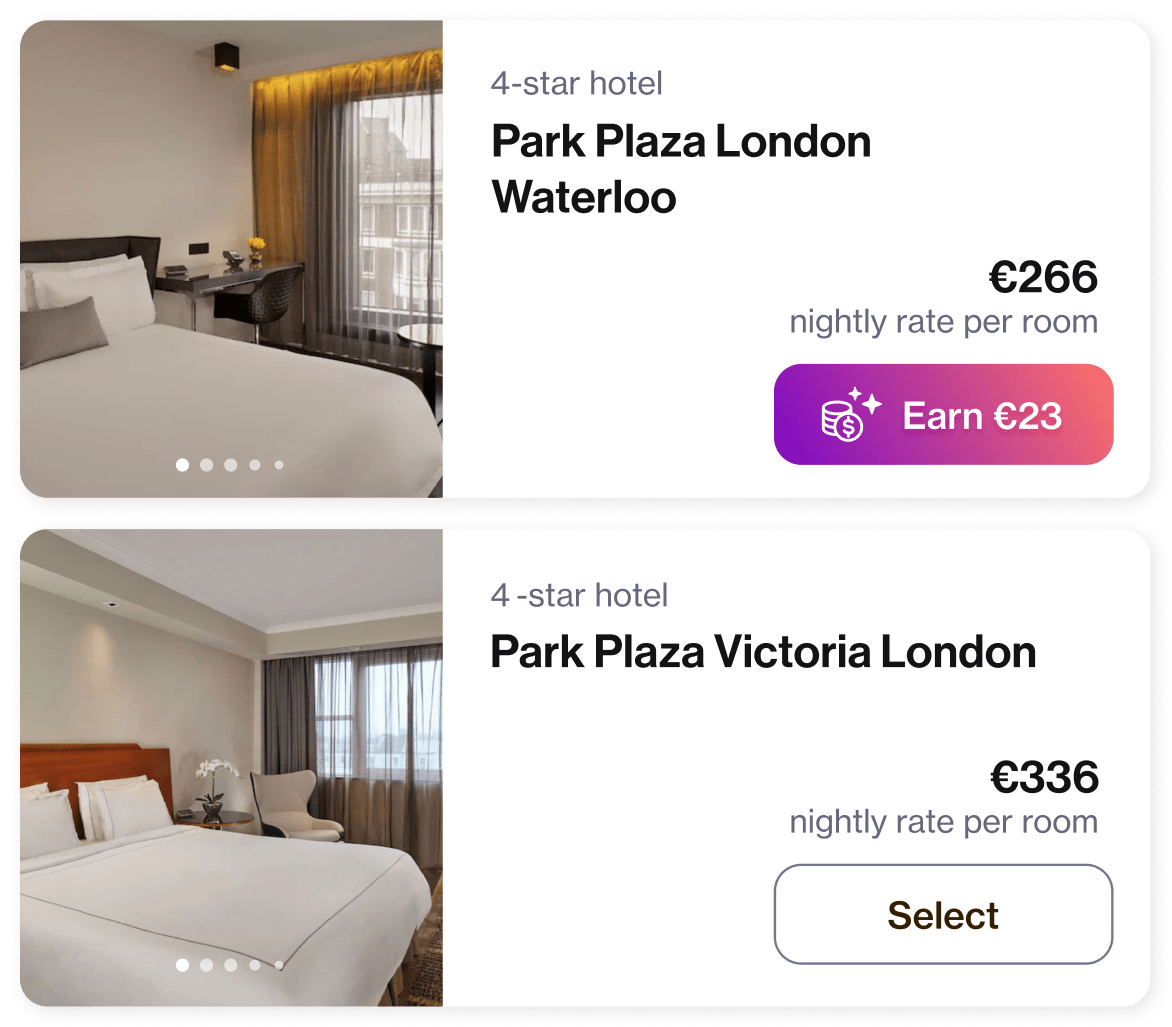Select Park Plaza Victoria London room
This screenshot has height=1027, width=1172.
(x=943, y=914)
